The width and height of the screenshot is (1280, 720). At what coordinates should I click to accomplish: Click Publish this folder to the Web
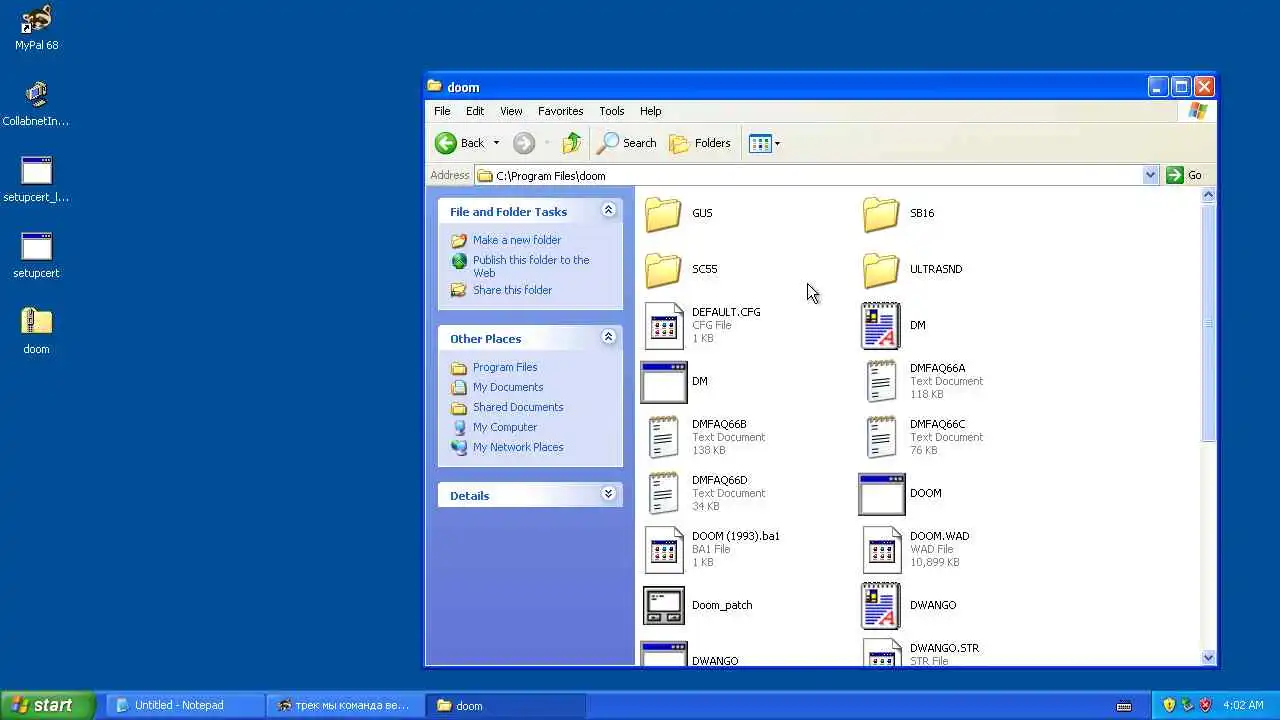point(531,266)
